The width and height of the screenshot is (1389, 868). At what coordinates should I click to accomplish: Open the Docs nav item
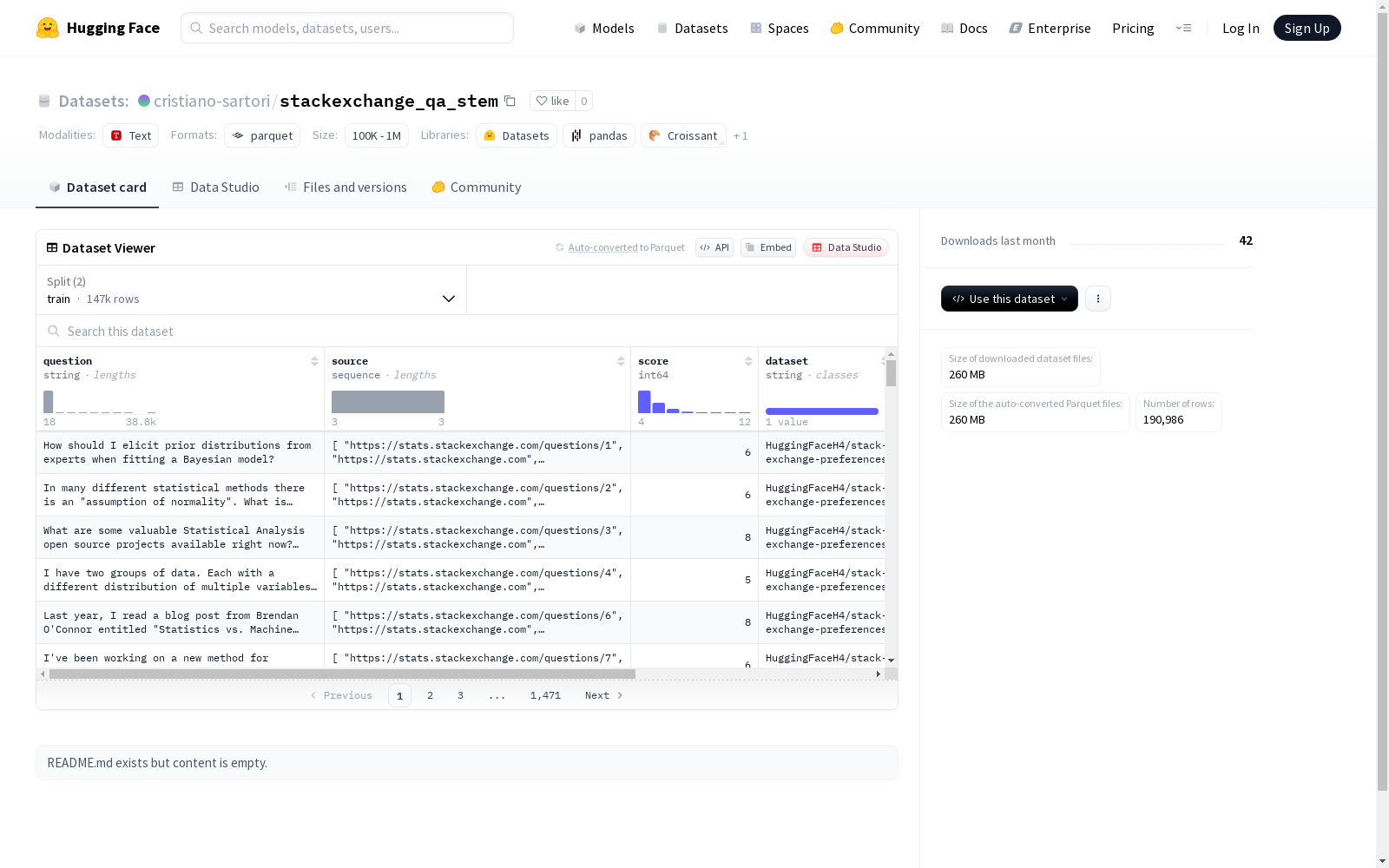coord(964,28)
